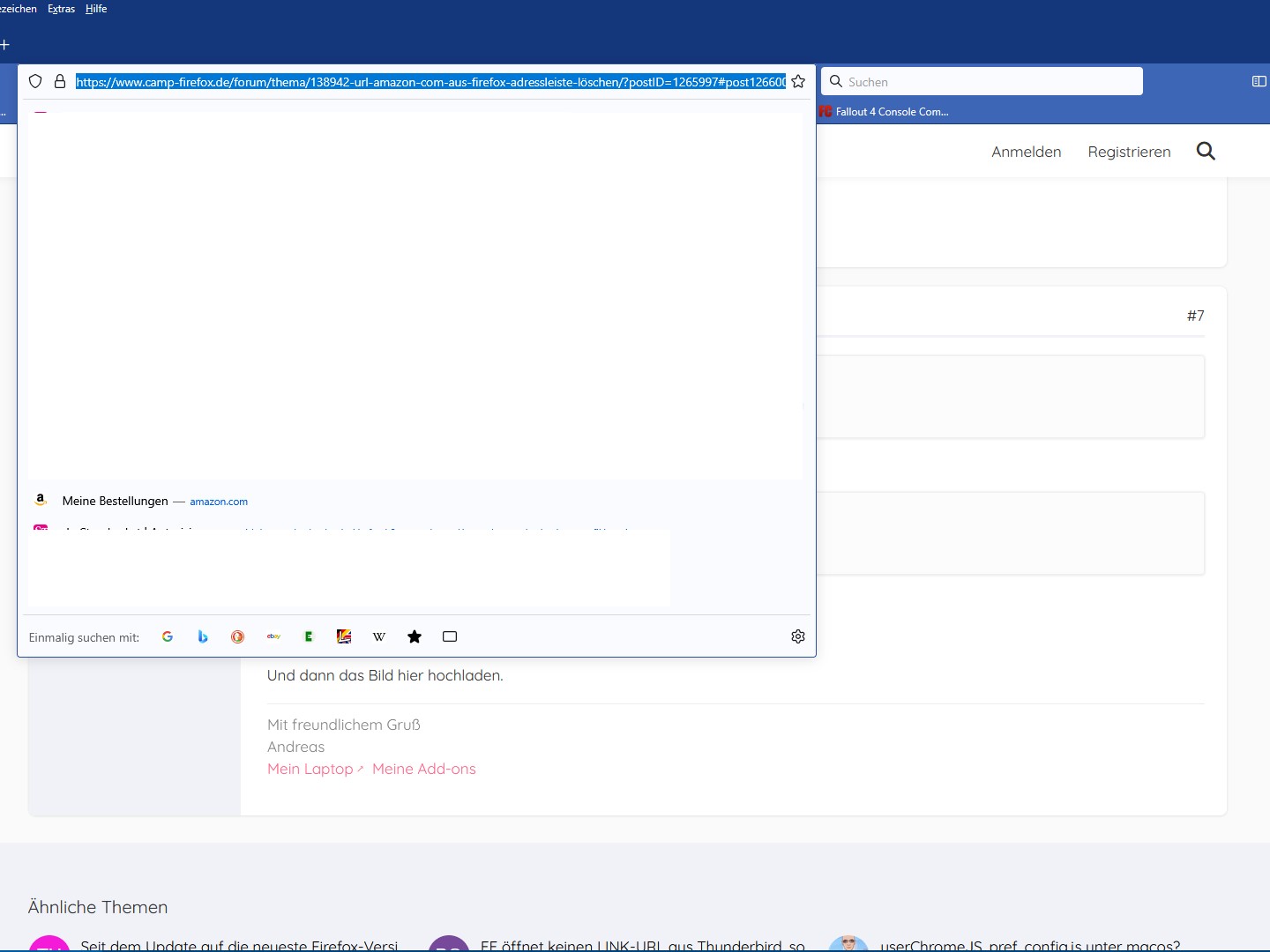Search once with Bing icon
Viewport: 1270px width, 952px height.
[x=203, y=636]
